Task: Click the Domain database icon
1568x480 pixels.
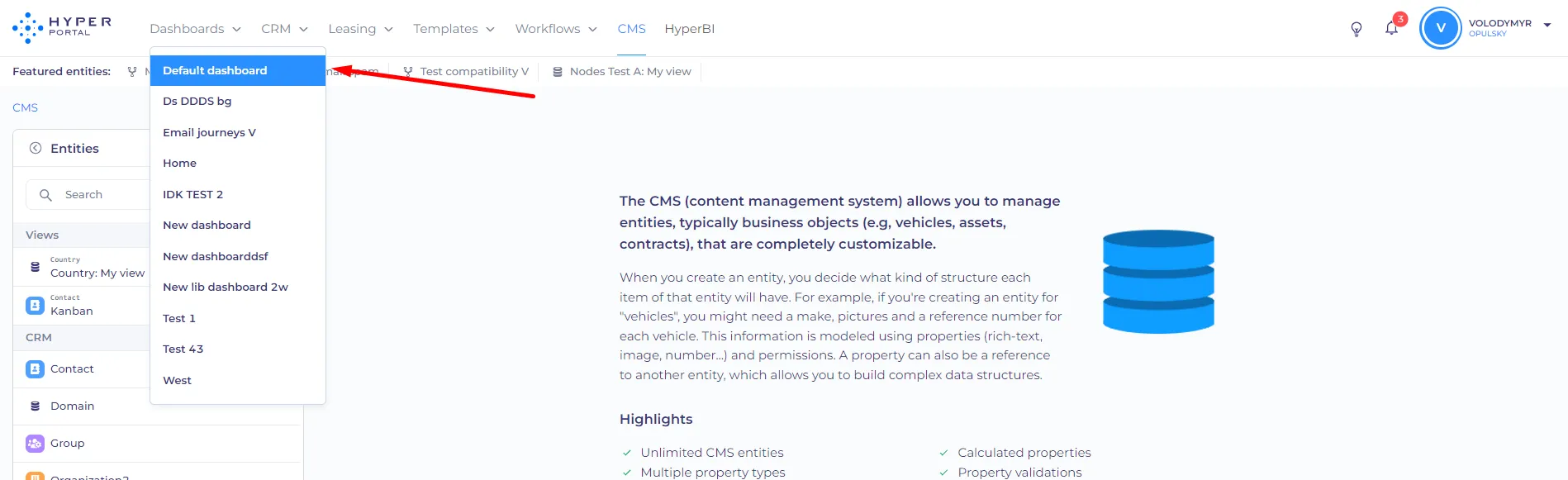Action: pos(35,406)
